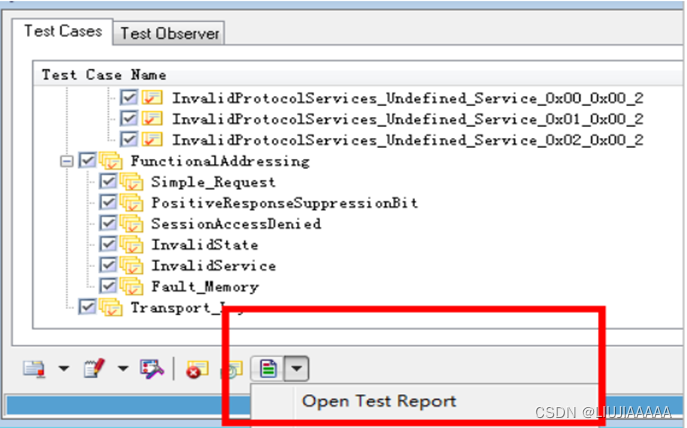Select Open Test Report menu entry
The image size is (687, 428).
[379, 401]
